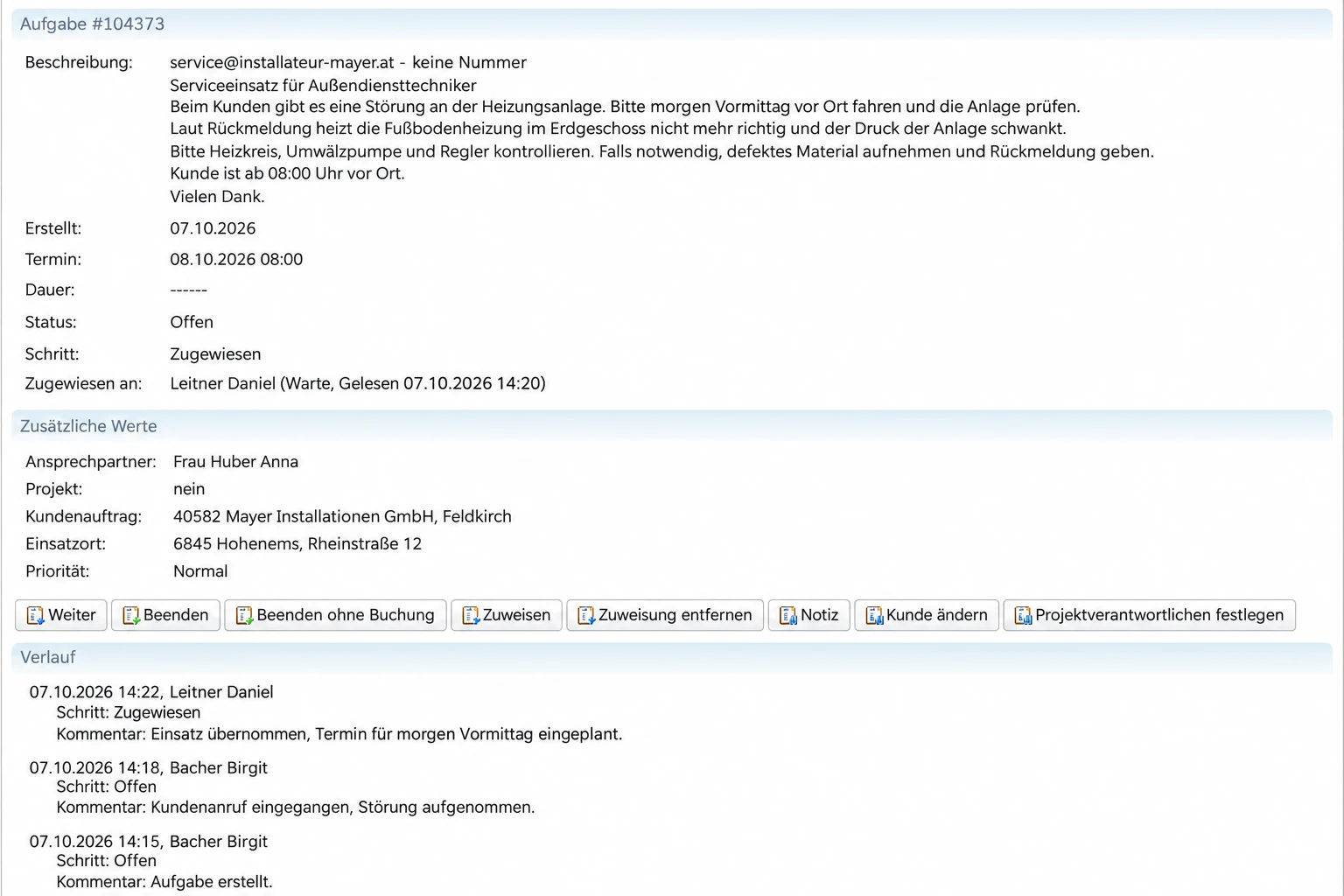Click line 'Serviceeinsatz für Außendiensttechniker'
The height and width of the screenshot is (896, 1344).
(x=323, y=86)
